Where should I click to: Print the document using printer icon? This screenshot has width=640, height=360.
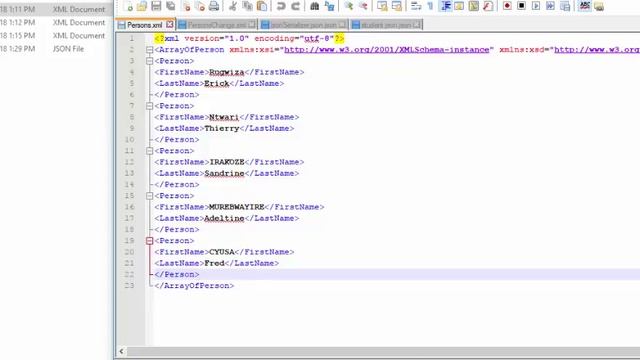(214, 6)
